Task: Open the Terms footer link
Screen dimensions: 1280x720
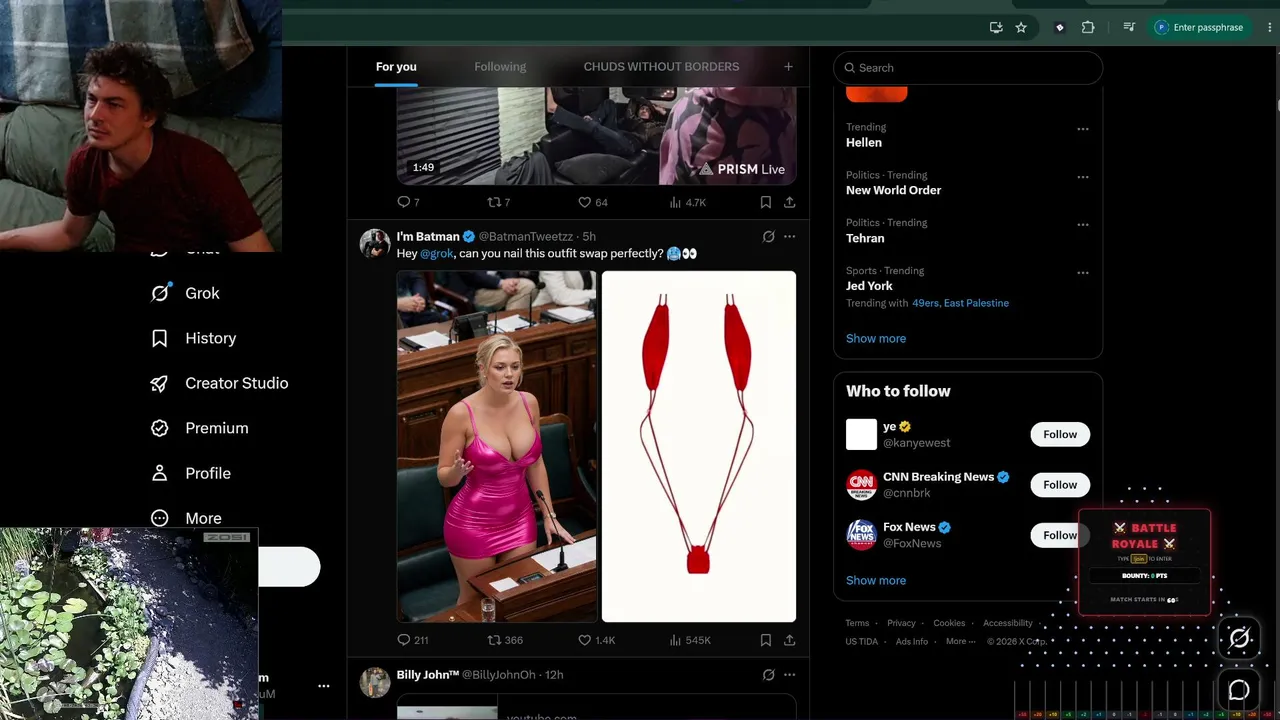Action: [x=857, y=623]
